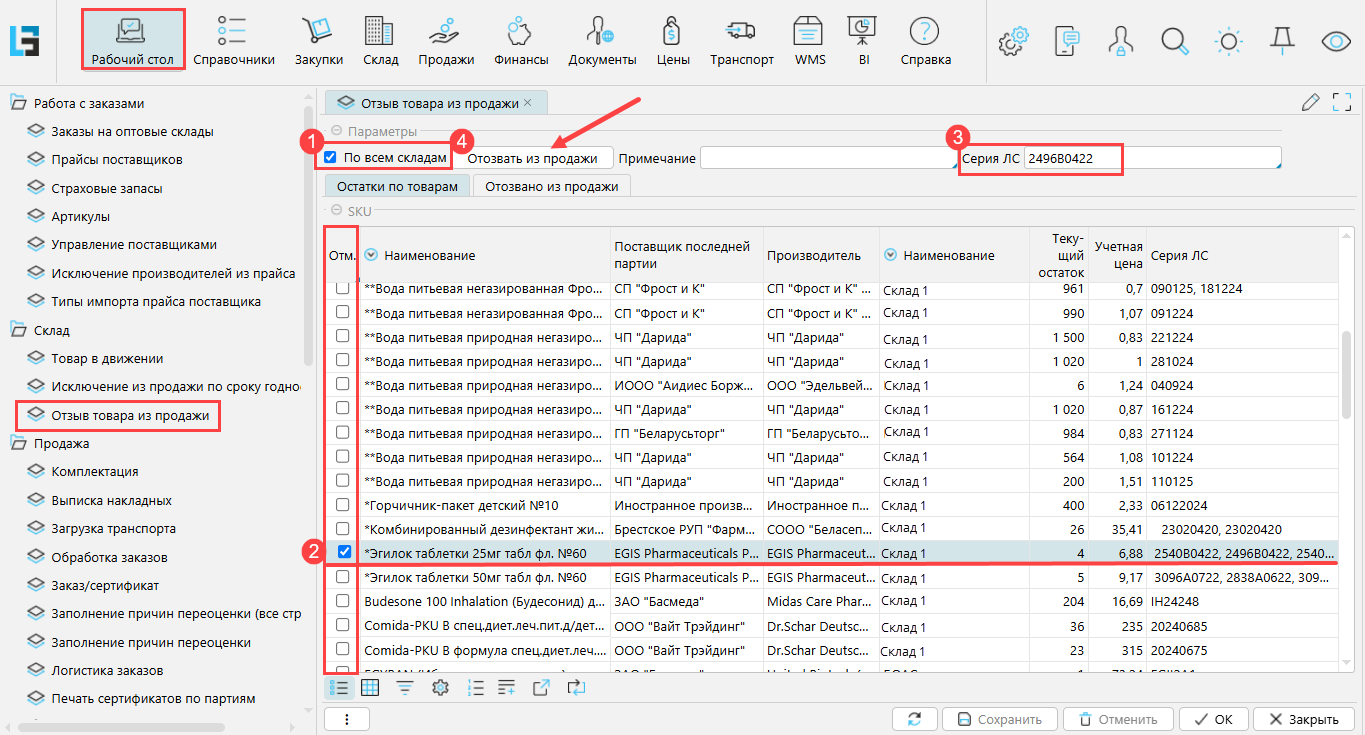This screenshot has height=735, width=1365.
Task: Collapse the Параметры section
Action: (337, 131)
